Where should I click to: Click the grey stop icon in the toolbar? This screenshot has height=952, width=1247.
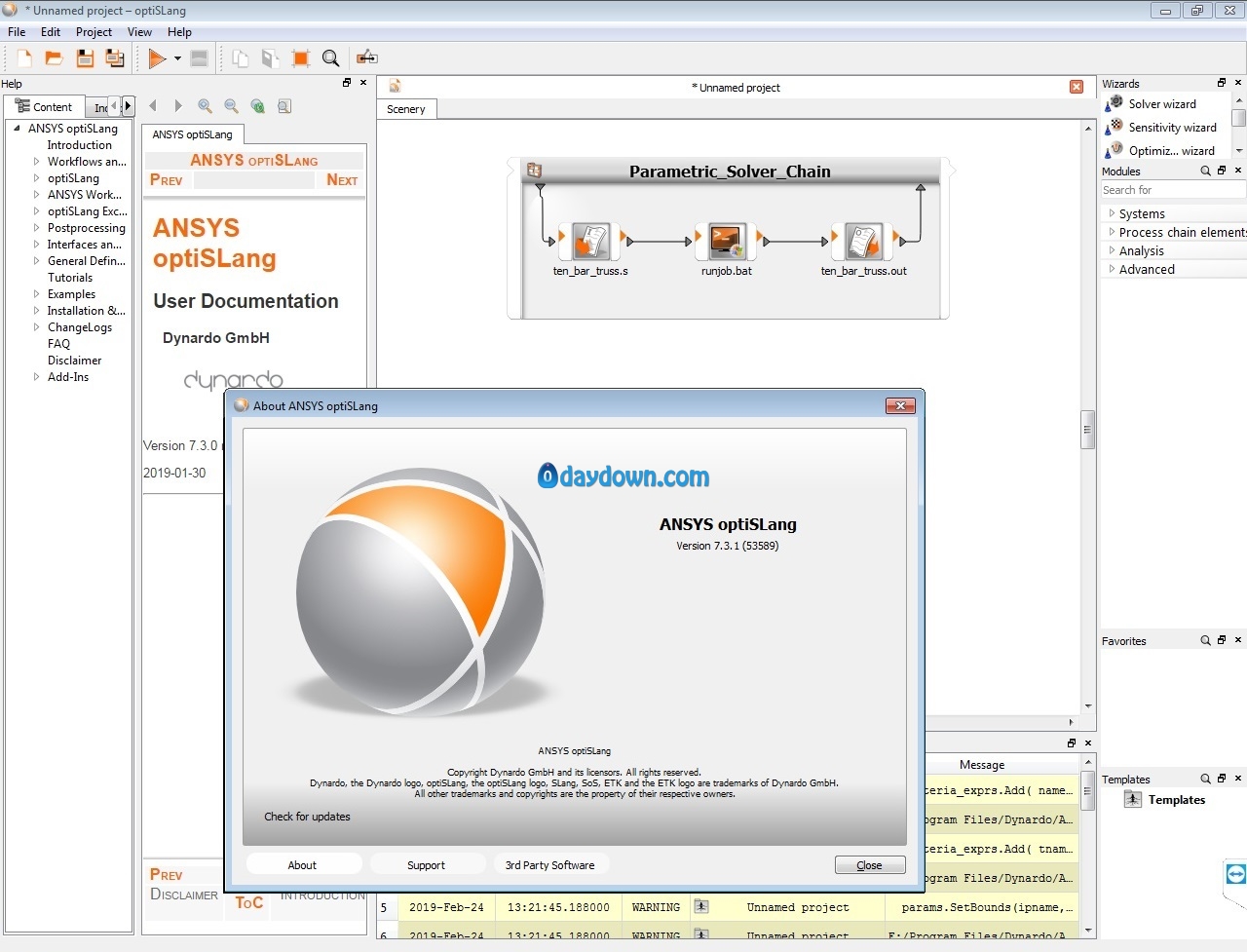pos(199,58)
